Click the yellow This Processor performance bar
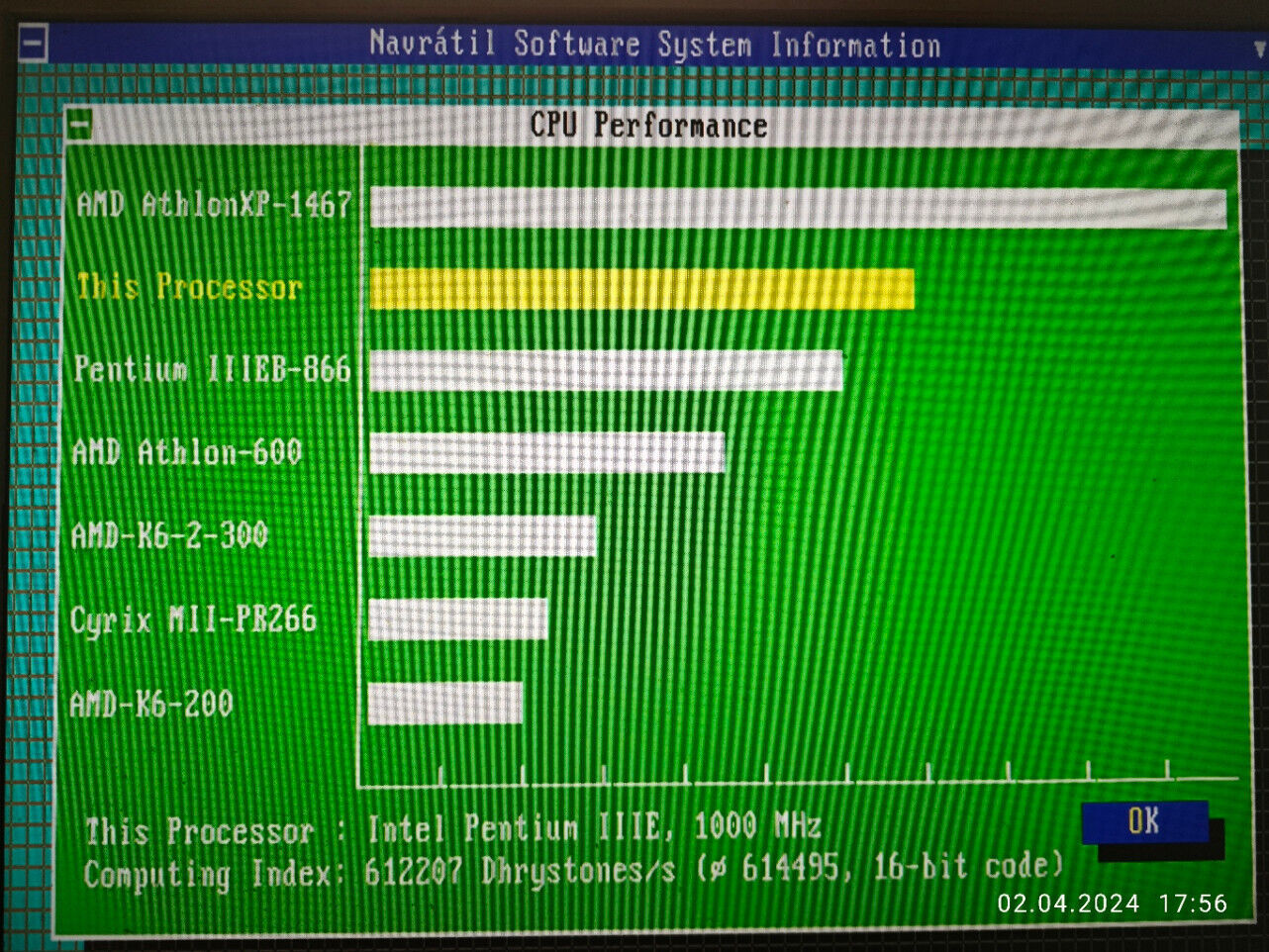This screenshot has height=952, width=1269. pos(641,289)
